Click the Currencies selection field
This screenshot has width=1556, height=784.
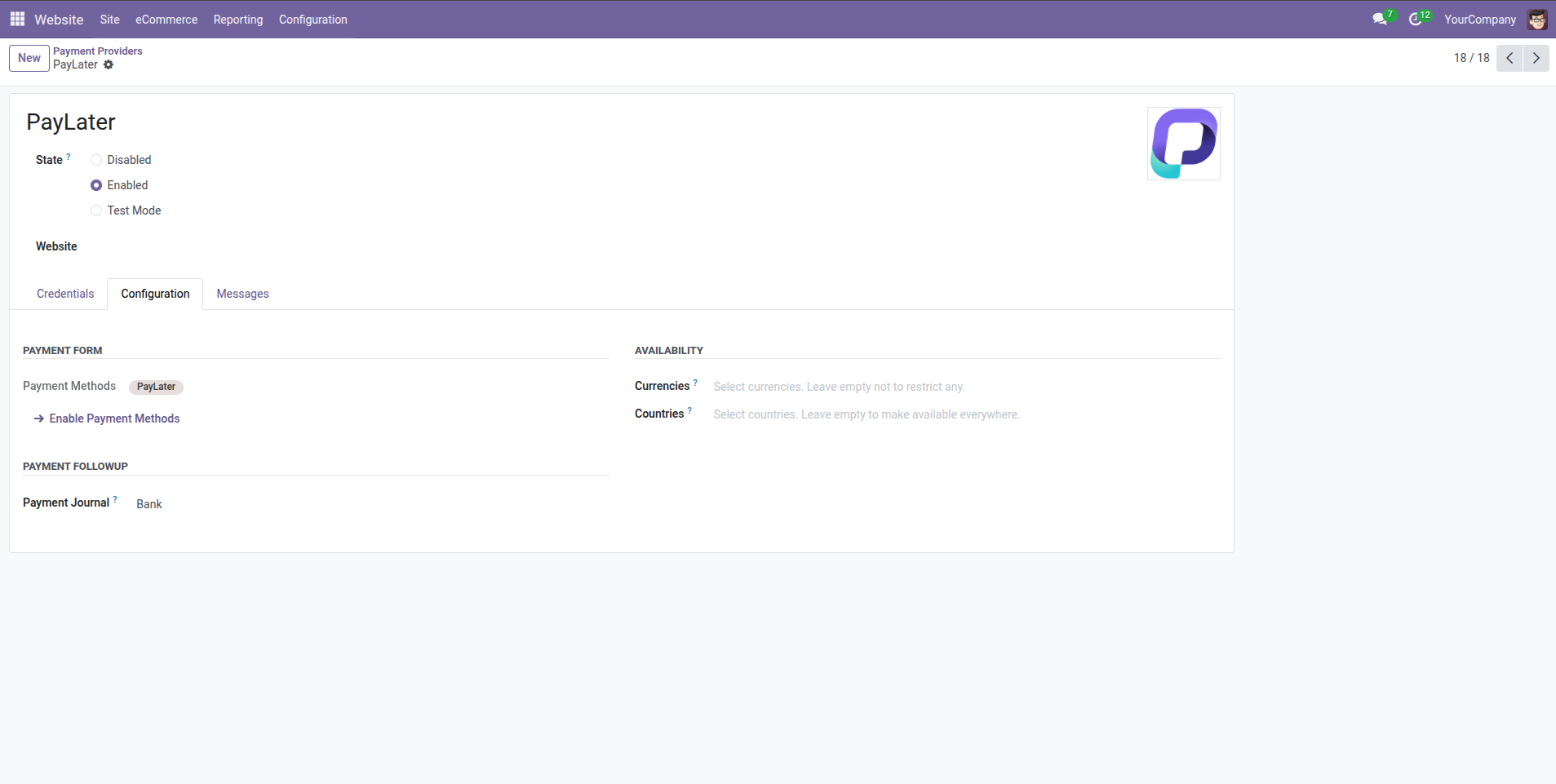(967, 387)
